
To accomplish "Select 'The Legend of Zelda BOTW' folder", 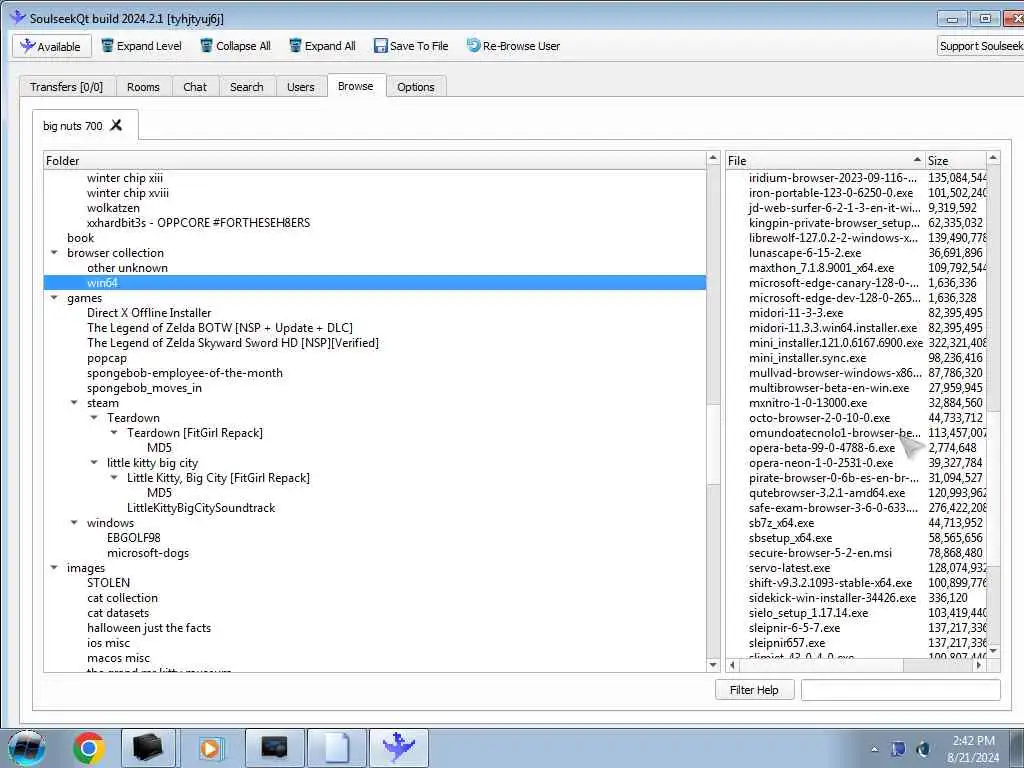I will [x=219, y=328].
